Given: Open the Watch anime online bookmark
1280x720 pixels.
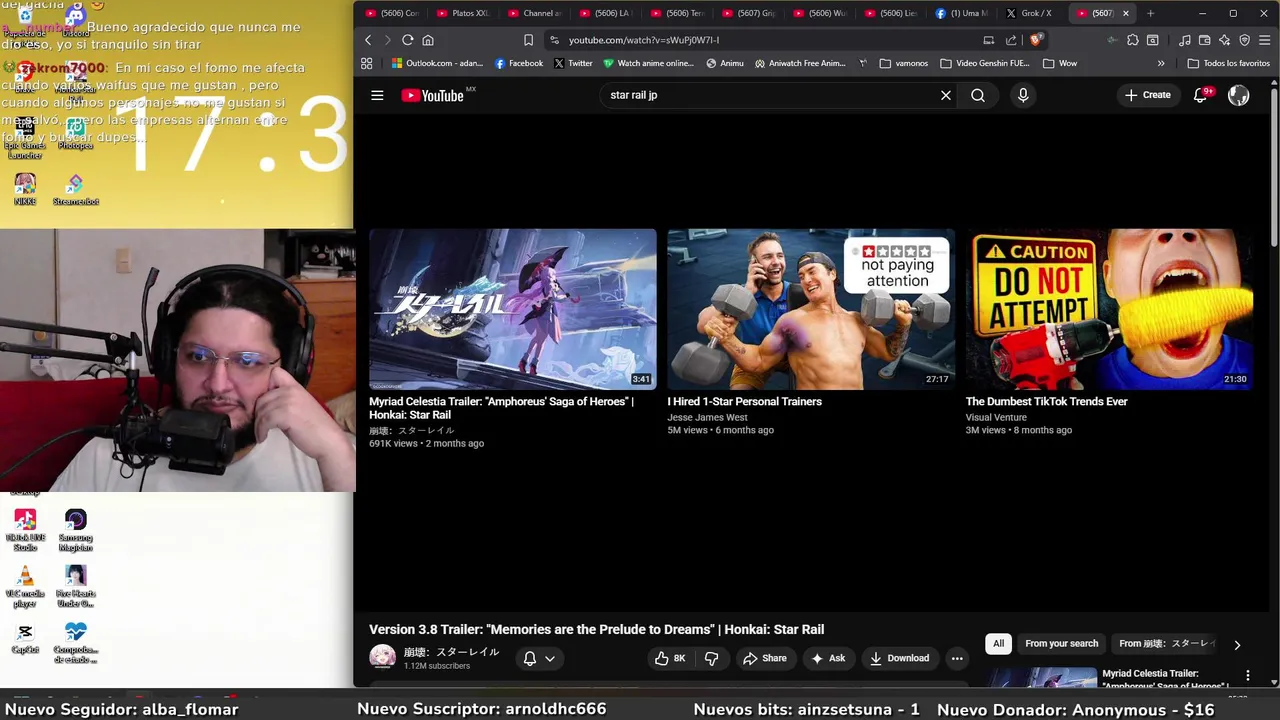Looking at the screenshot, I should [648, 63].
